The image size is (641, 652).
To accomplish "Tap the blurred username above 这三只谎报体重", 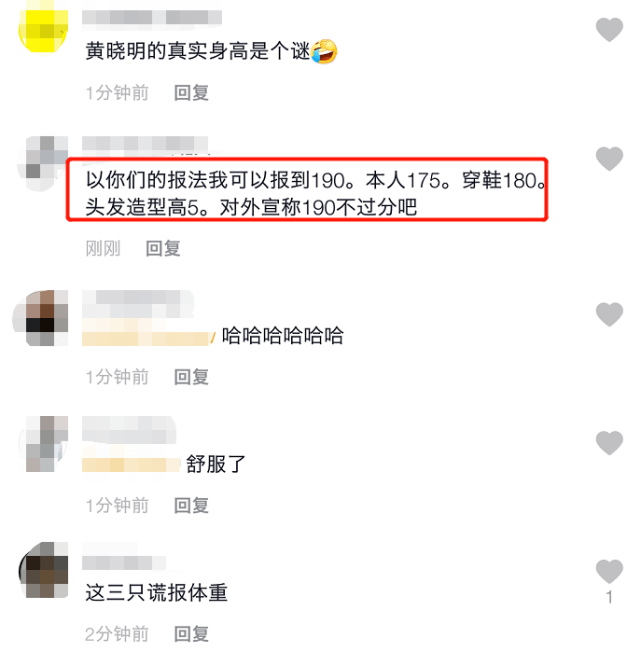I will tap(124, 563).
